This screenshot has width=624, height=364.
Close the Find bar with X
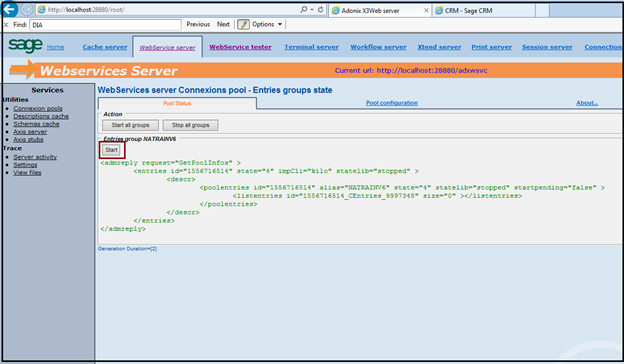pos(6,25)
